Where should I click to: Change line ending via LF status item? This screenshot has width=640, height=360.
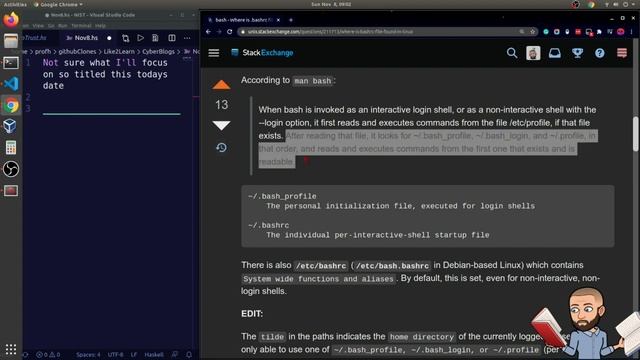coord(134,355)
